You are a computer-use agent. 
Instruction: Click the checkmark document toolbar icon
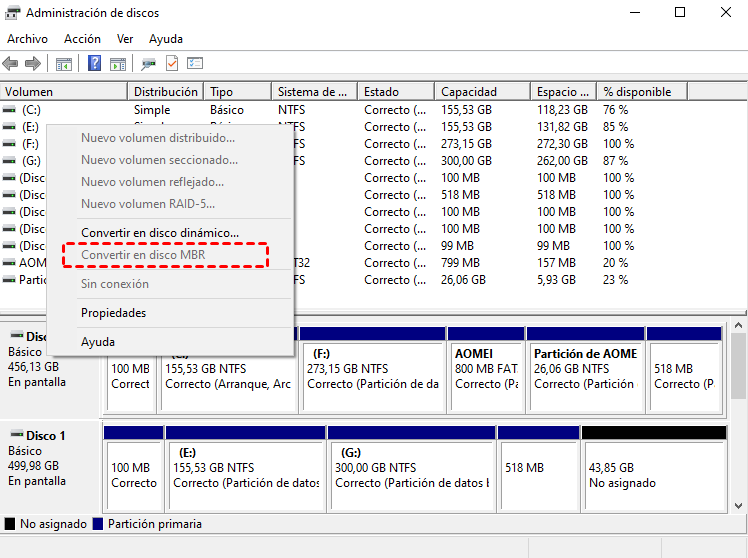[171, 64]
